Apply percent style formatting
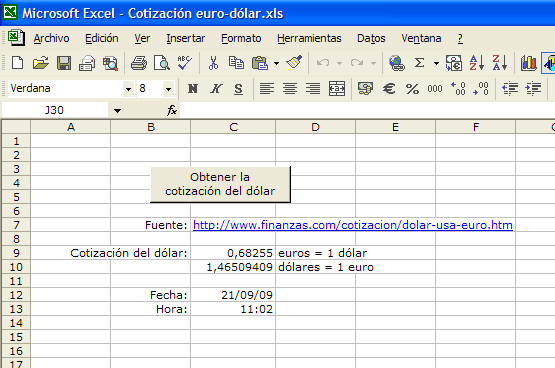The width and height of the screenshot is (555, 368). tap(412, 88)
